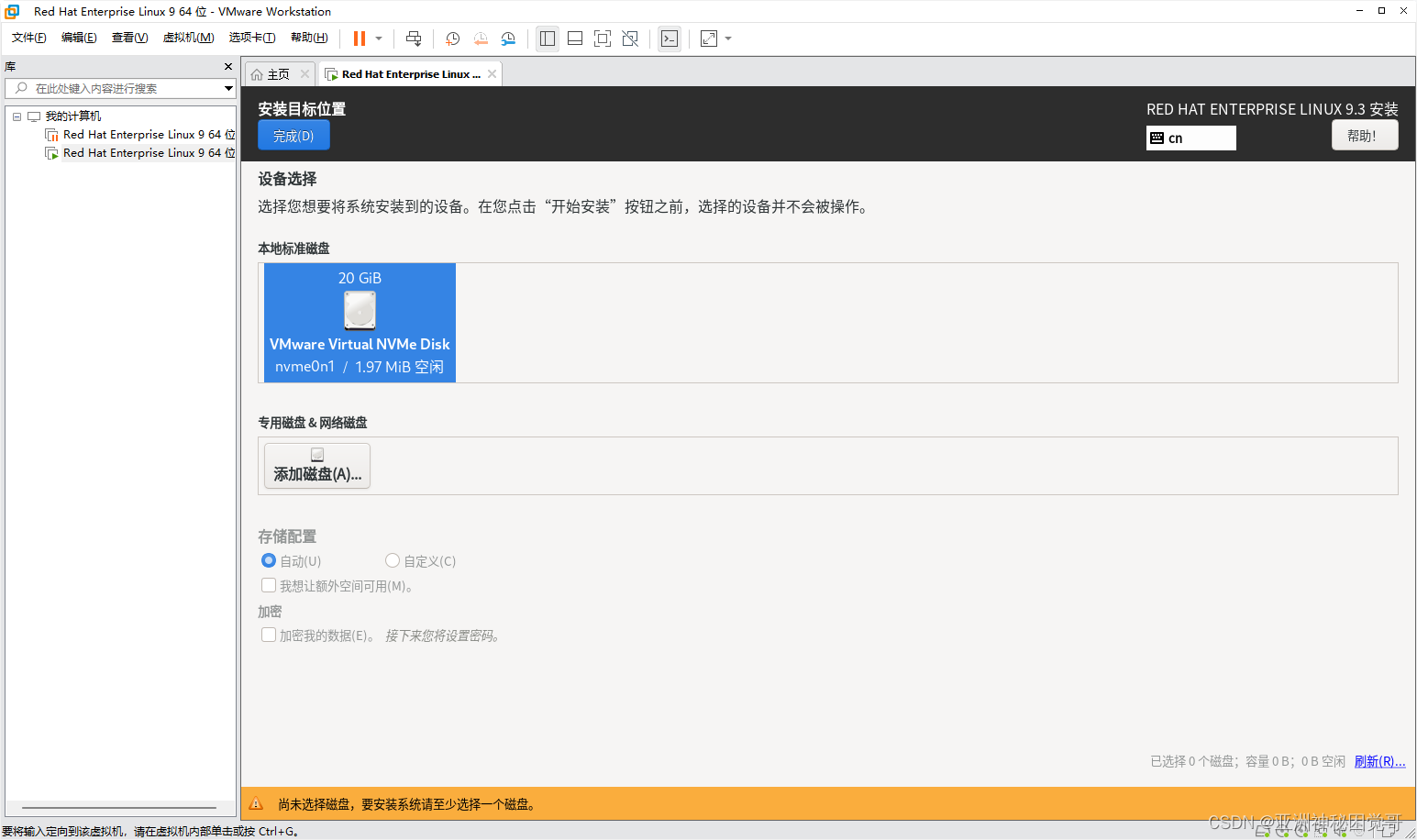Close the 库 library panel
Viewport: 1417px width, 840px height.
pyautogui.click(x=228, y=67)
